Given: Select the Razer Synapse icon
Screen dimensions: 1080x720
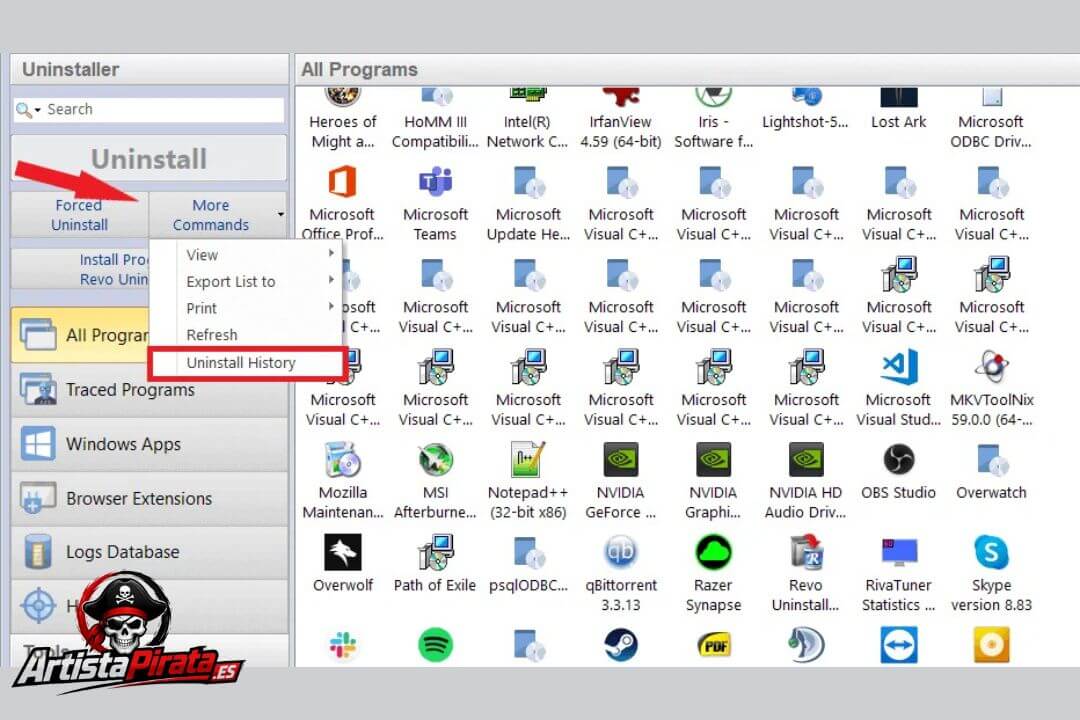Looking at the screenshot, I should (714, 553).
